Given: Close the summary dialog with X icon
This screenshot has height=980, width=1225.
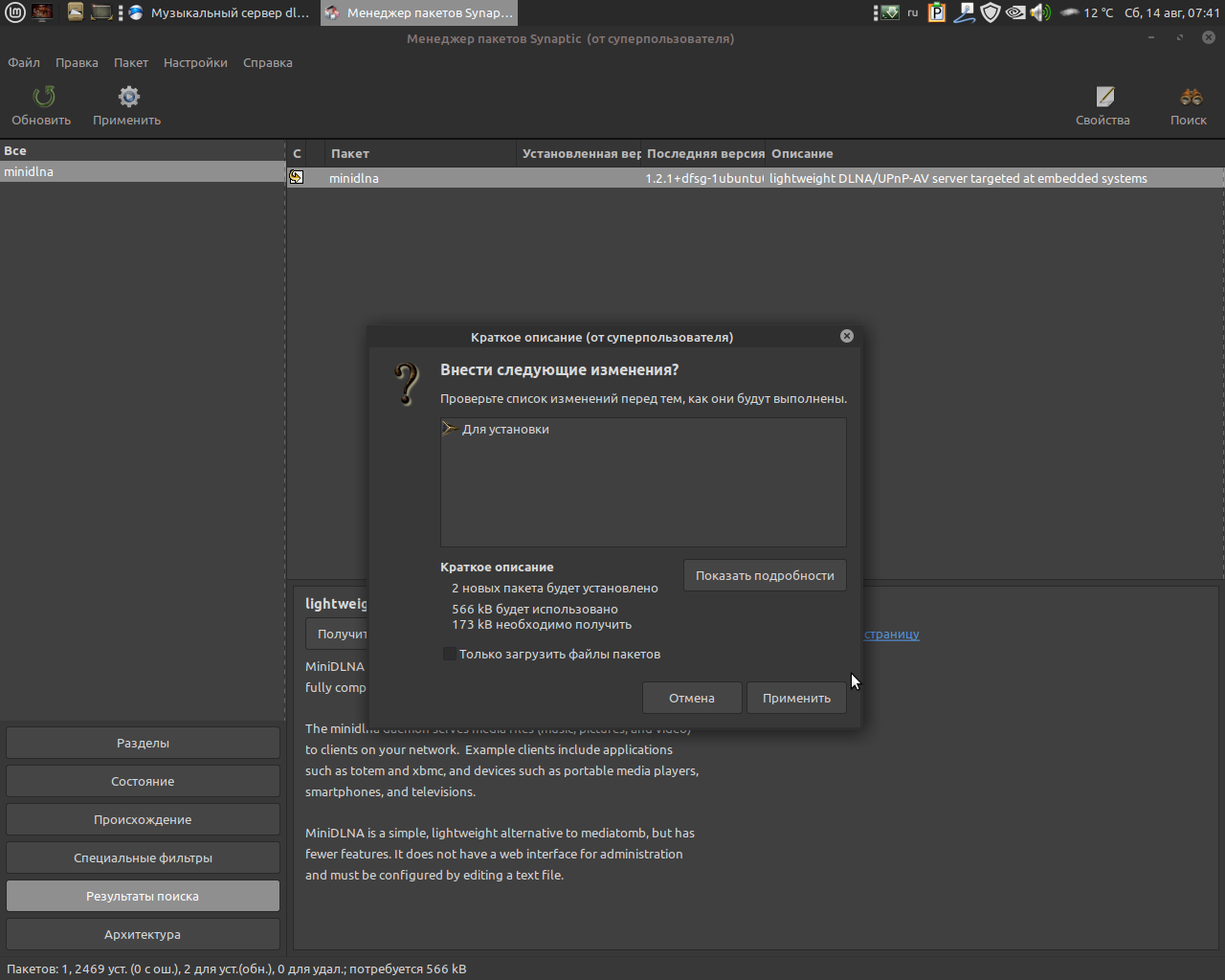Looking at the screenshot, I should point(847,336).
